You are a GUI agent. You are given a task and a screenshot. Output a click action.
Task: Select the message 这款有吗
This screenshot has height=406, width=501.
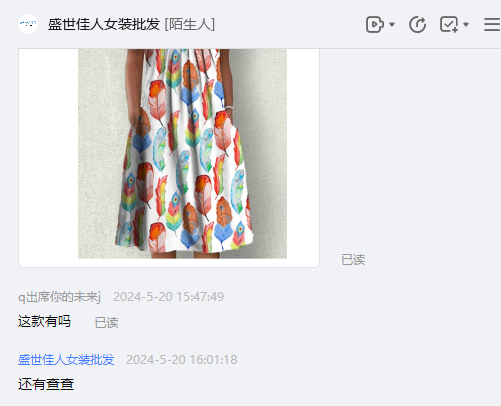pyautogui.click(x=44, y=322)
